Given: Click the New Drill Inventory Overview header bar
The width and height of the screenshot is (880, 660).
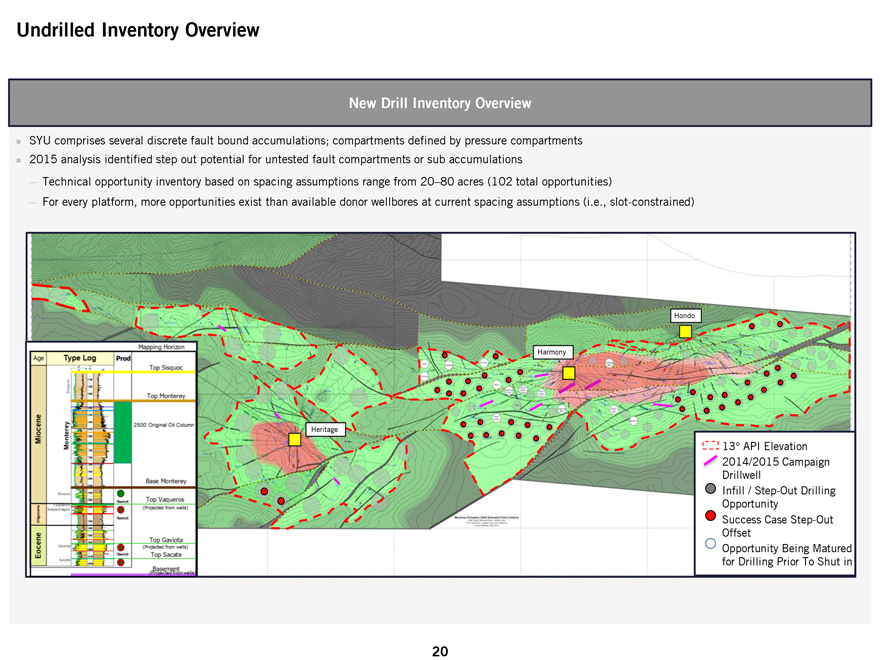Looking at the screenshot, I should coord(439,103).
